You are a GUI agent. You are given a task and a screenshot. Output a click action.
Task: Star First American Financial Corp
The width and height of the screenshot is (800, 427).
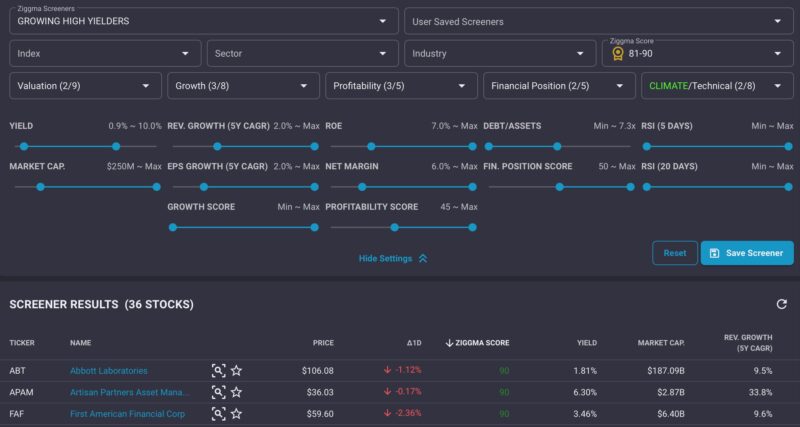(x=236, y=414)
